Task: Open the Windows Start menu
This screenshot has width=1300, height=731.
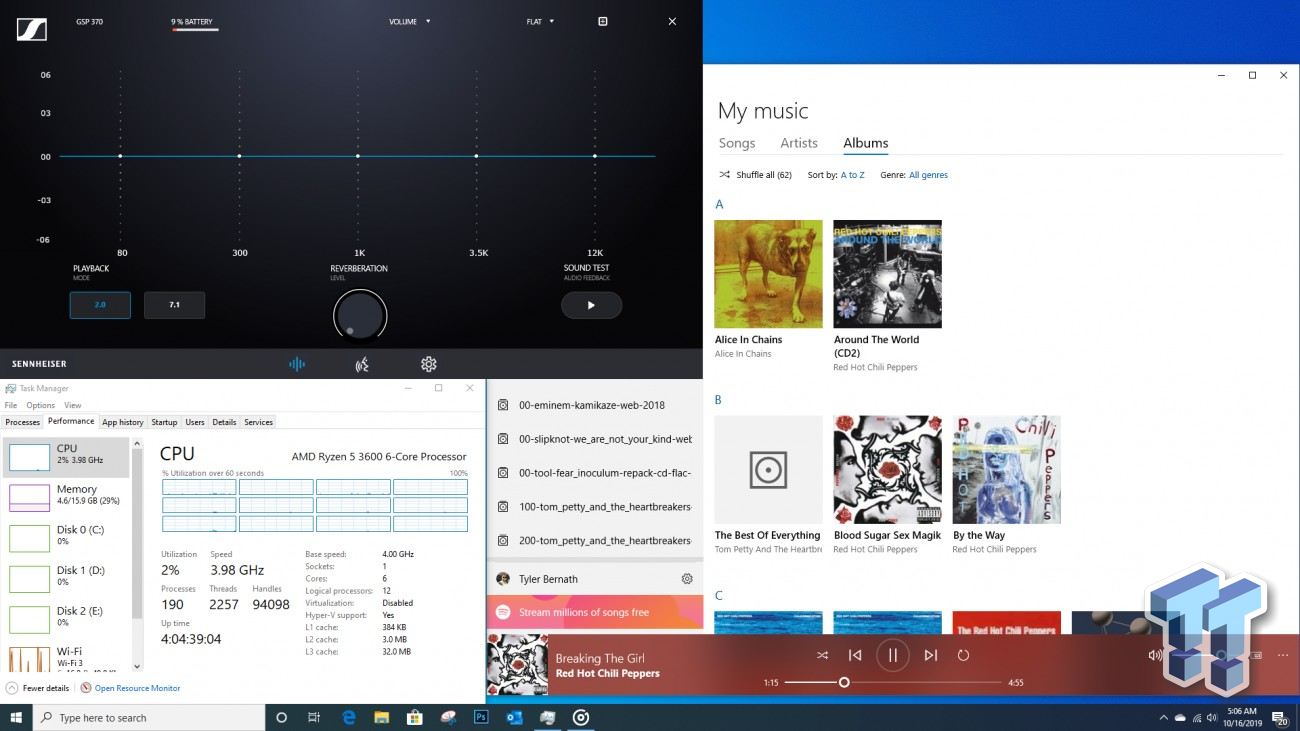Action: click(x=16, y=717)
